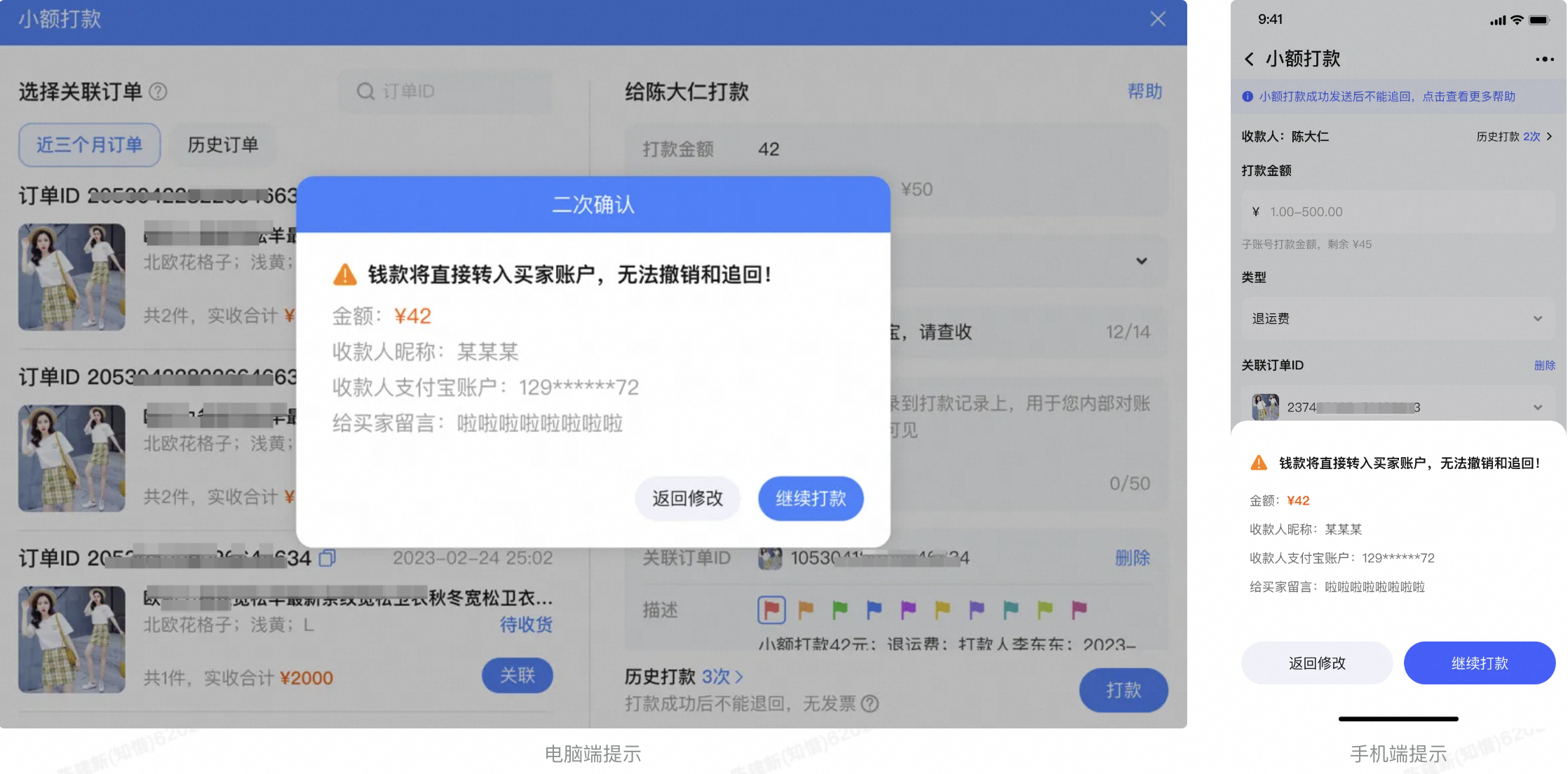Click the desktop 打款 submit button
The image size is (1568, 774).
click(1123, 690)
